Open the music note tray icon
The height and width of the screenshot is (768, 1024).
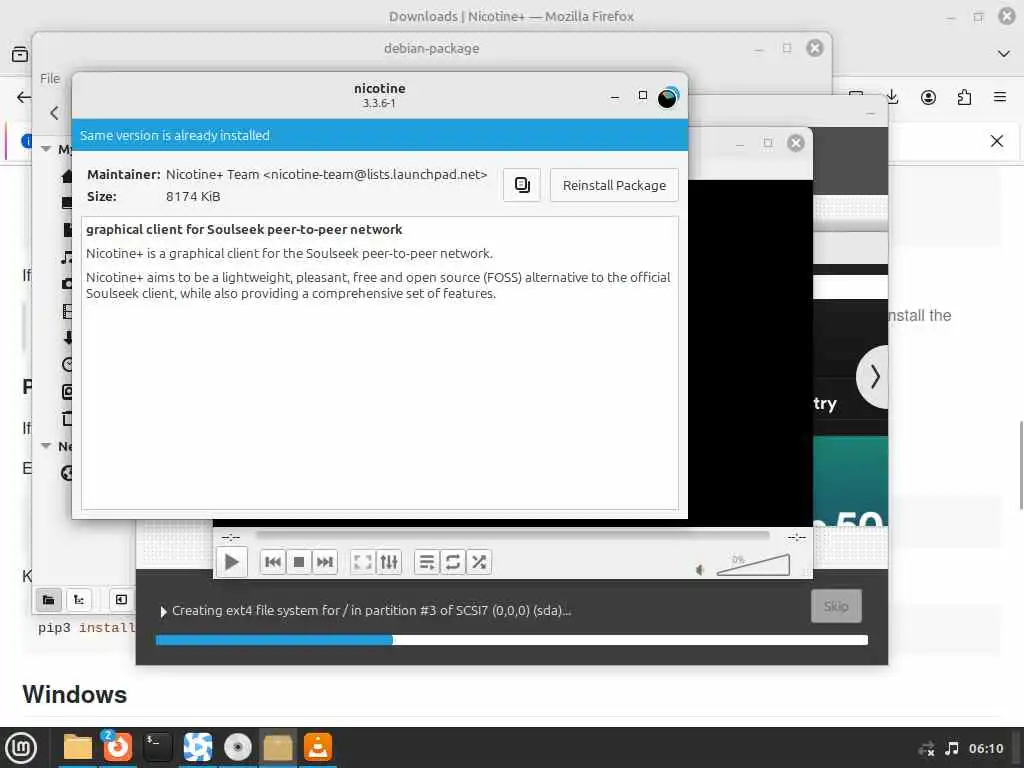952,748
